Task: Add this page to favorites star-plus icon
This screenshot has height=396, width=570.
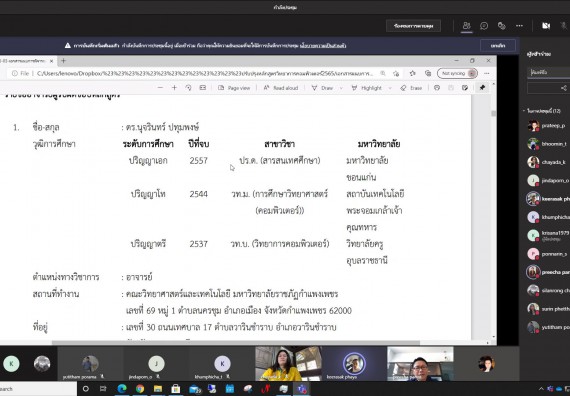Action: [396, 73]
